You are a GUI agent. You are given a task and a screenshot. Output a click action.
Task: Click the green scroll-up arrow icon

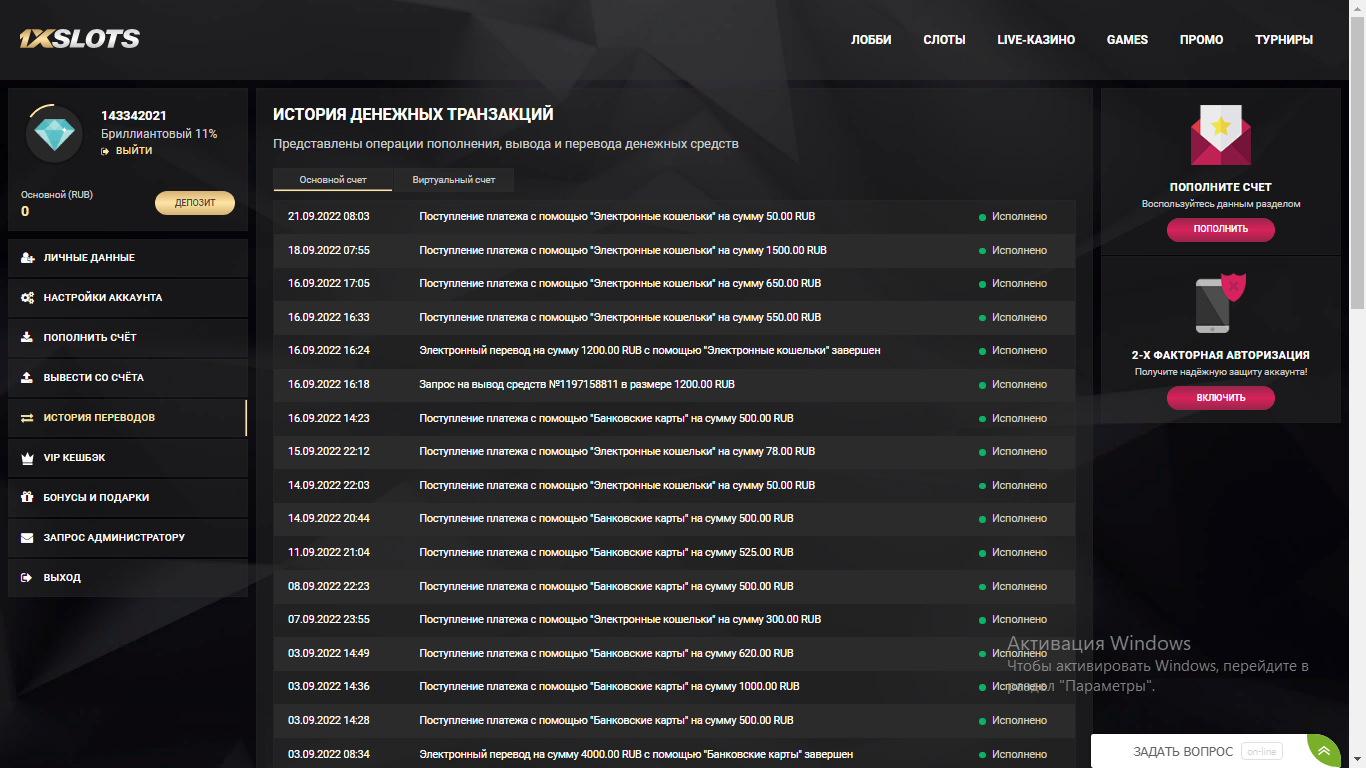coord(1323,751)
